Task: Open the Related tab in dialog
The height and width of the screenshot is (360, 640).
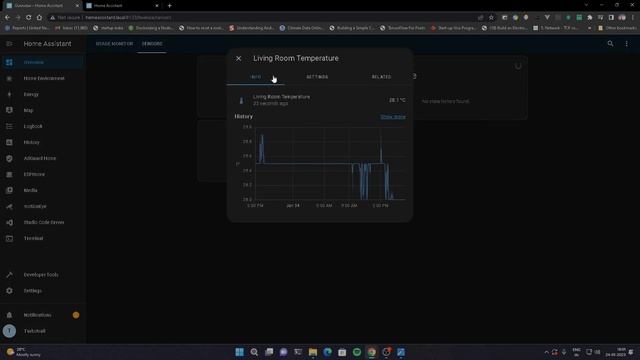Action: pyautogui.click(x=381, y=77)
